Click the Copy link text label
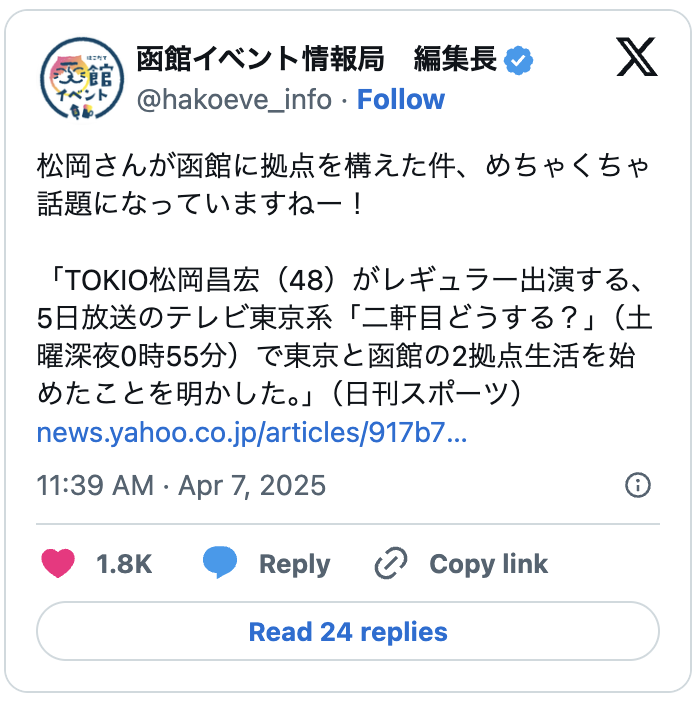The width and height of the screenshot is (700, 708). point(488,564)
